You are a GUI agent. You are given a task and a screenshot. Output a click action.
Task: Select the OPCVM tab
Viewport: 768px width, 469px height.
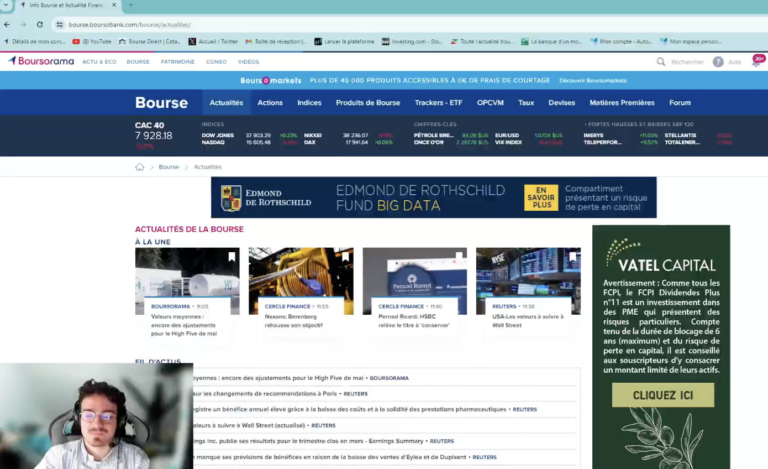pos(490,103)
